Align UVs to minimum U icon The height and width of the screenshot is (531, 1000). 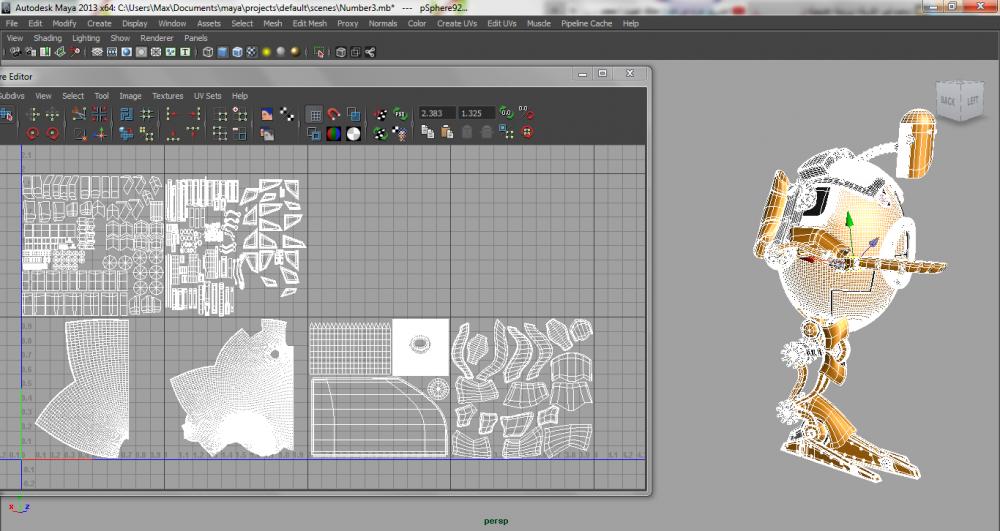(x=172, y=114)
